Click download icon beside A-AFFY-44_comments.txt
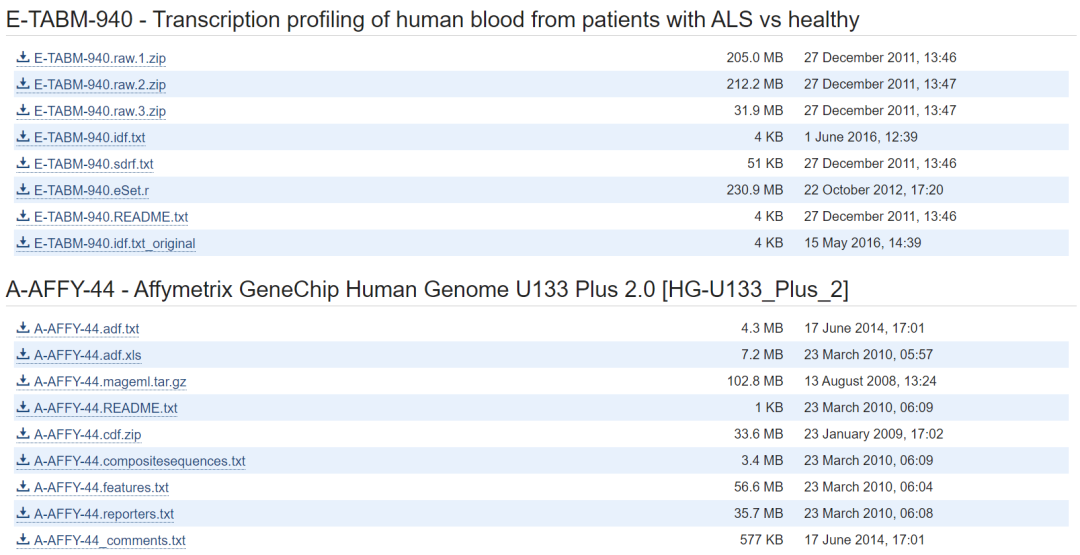Viewport: 1080px width, 555px height. point(23,540)
